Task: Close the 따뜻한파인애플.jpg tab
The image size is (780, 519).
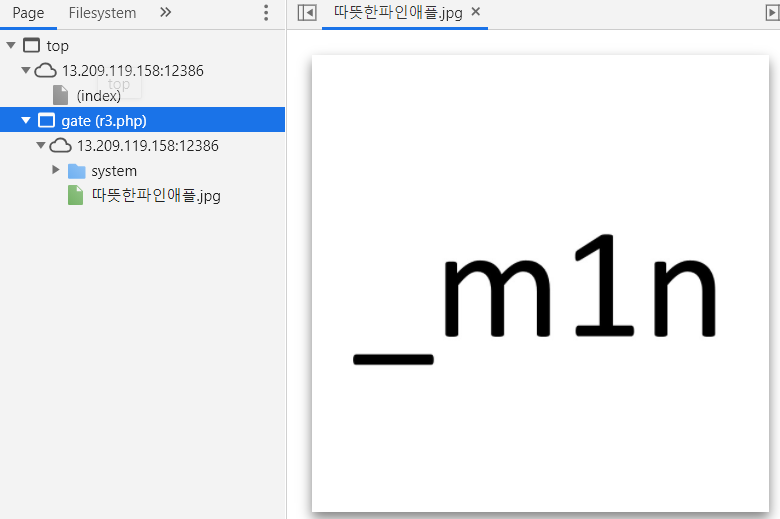Action: (x=476, y=11)
